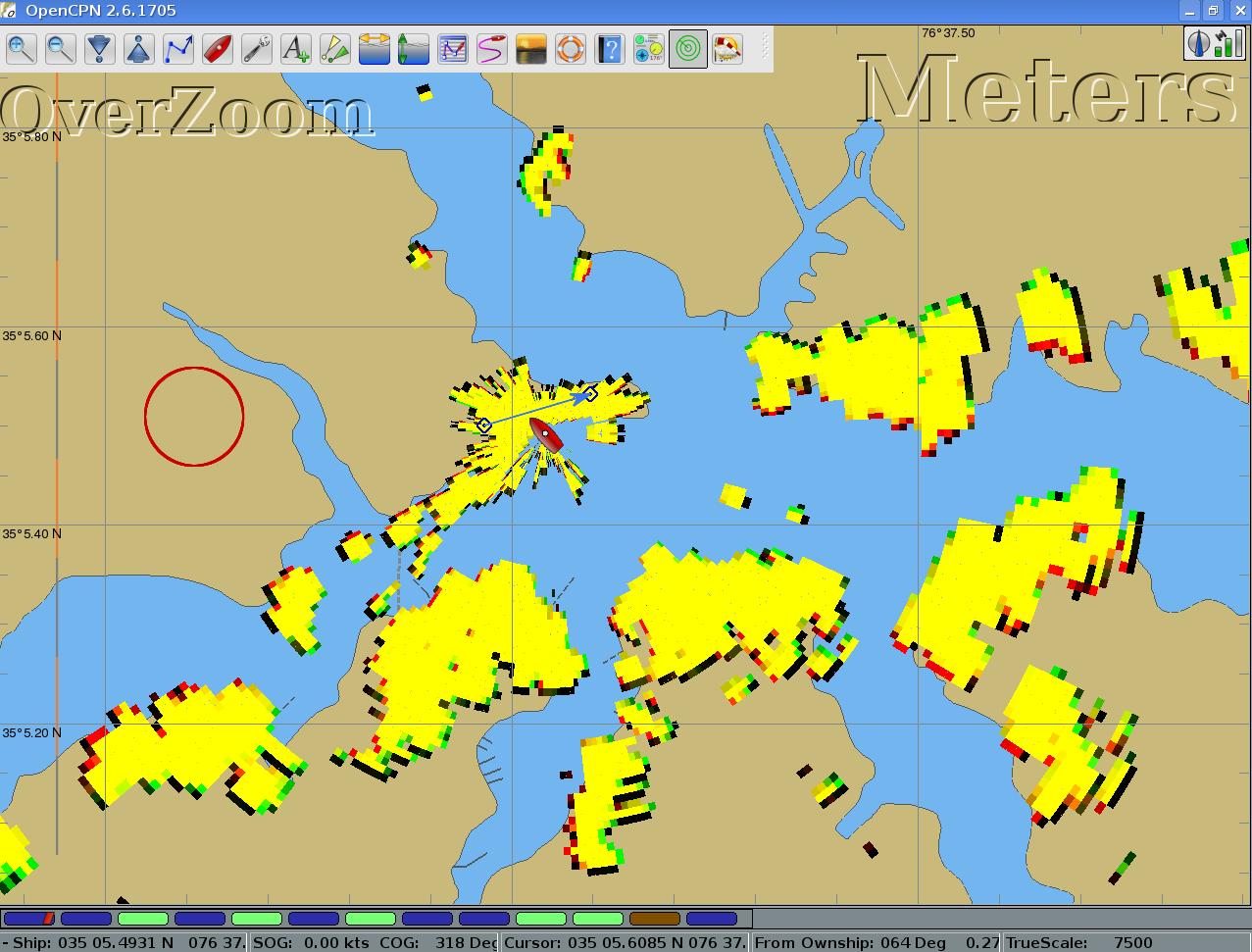Viewport: 1252px width, 952px height.
Task: Click the 76°37.50 longitude label
Action: coord(948,32)
